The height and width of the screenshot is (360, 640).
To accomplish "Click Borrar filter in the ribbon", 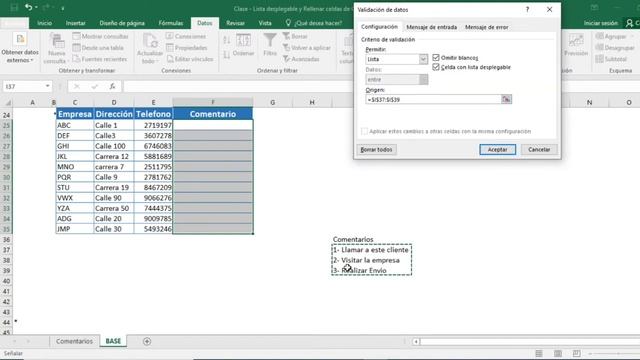I will tap(295, 36).
